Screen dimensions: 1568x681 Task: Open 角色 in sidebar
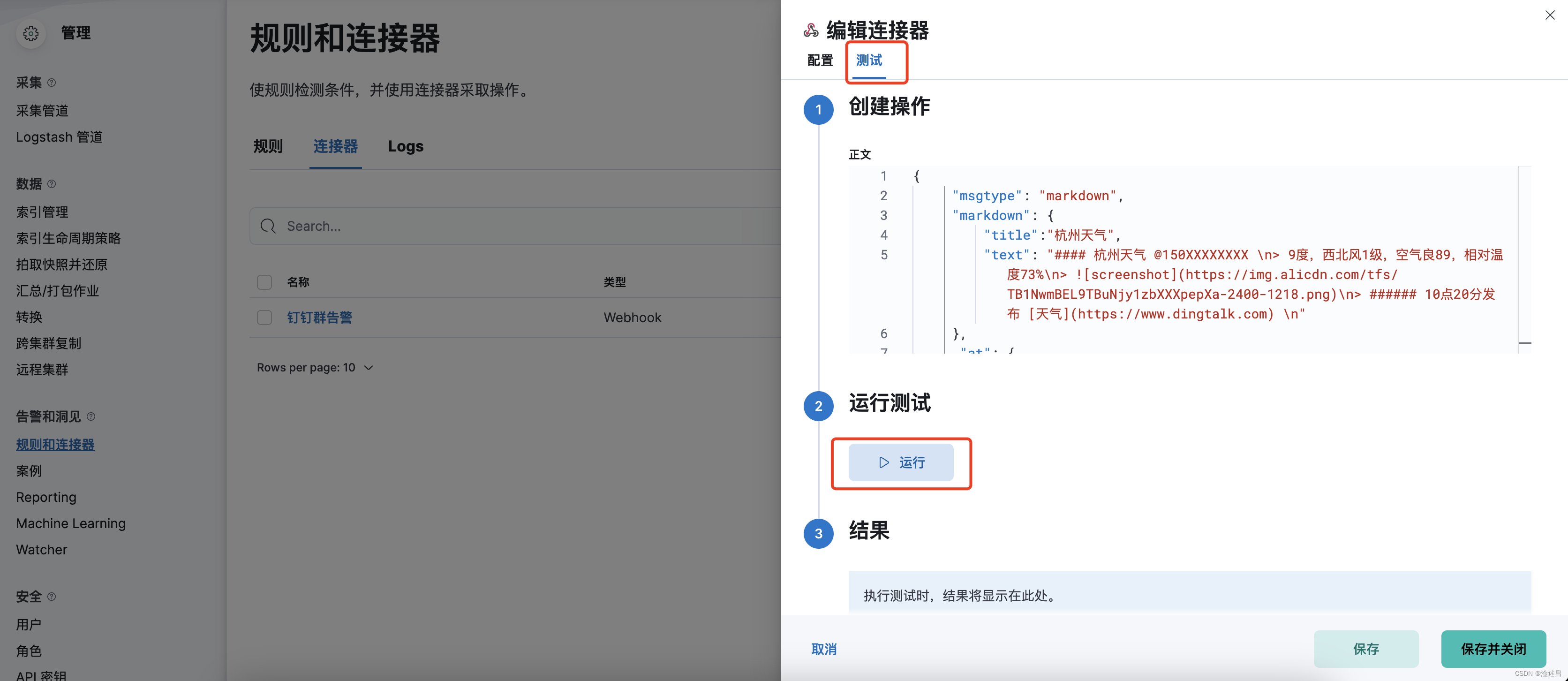[29, 651]
